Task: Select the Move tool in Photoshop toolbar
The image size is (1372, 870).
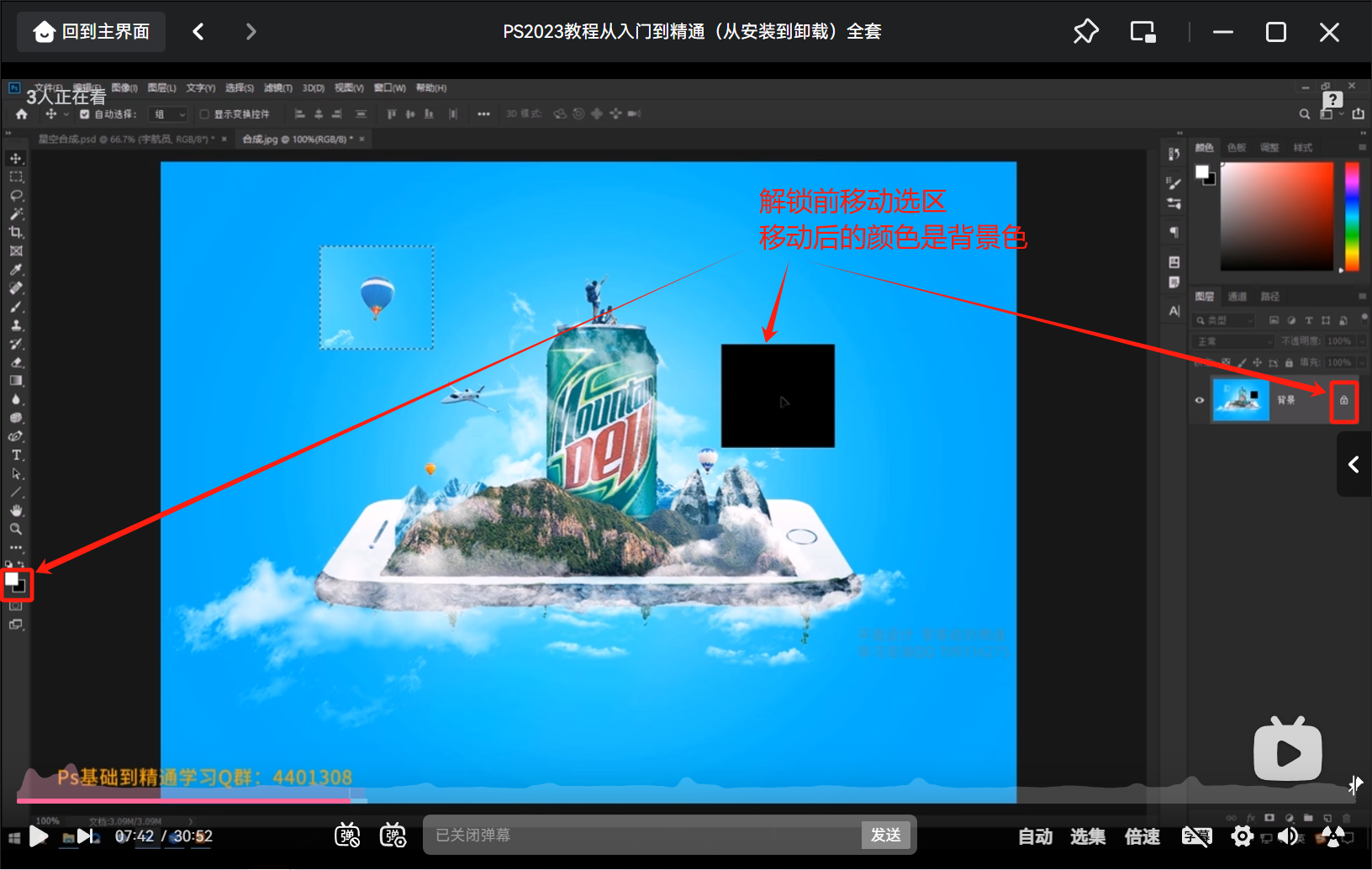Action: point(16,158)
